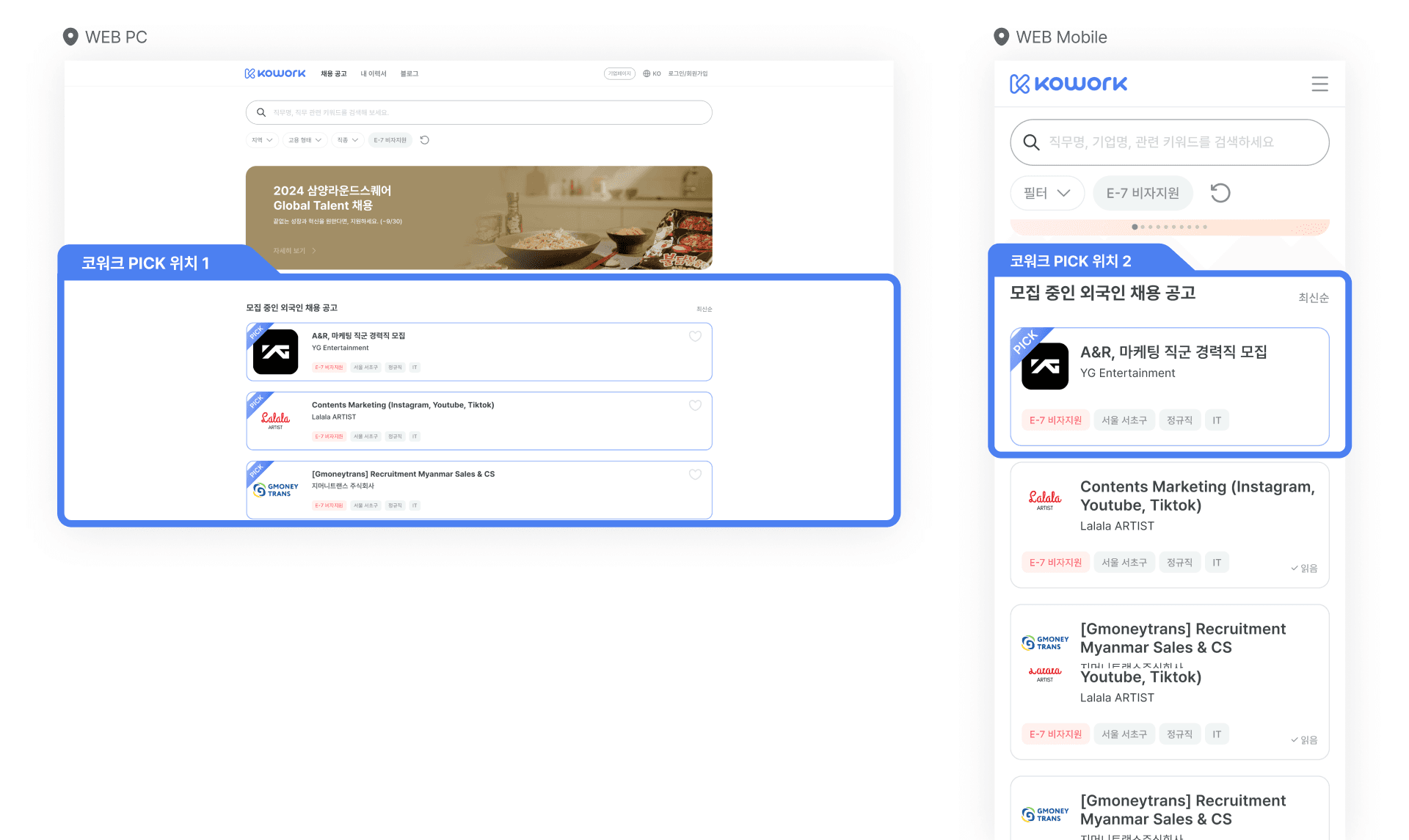Viewport: 1409px width, 840px height.
Task: Click the 지머니트랜스 주식회사 company name on PC card
Action: (343, 486)
